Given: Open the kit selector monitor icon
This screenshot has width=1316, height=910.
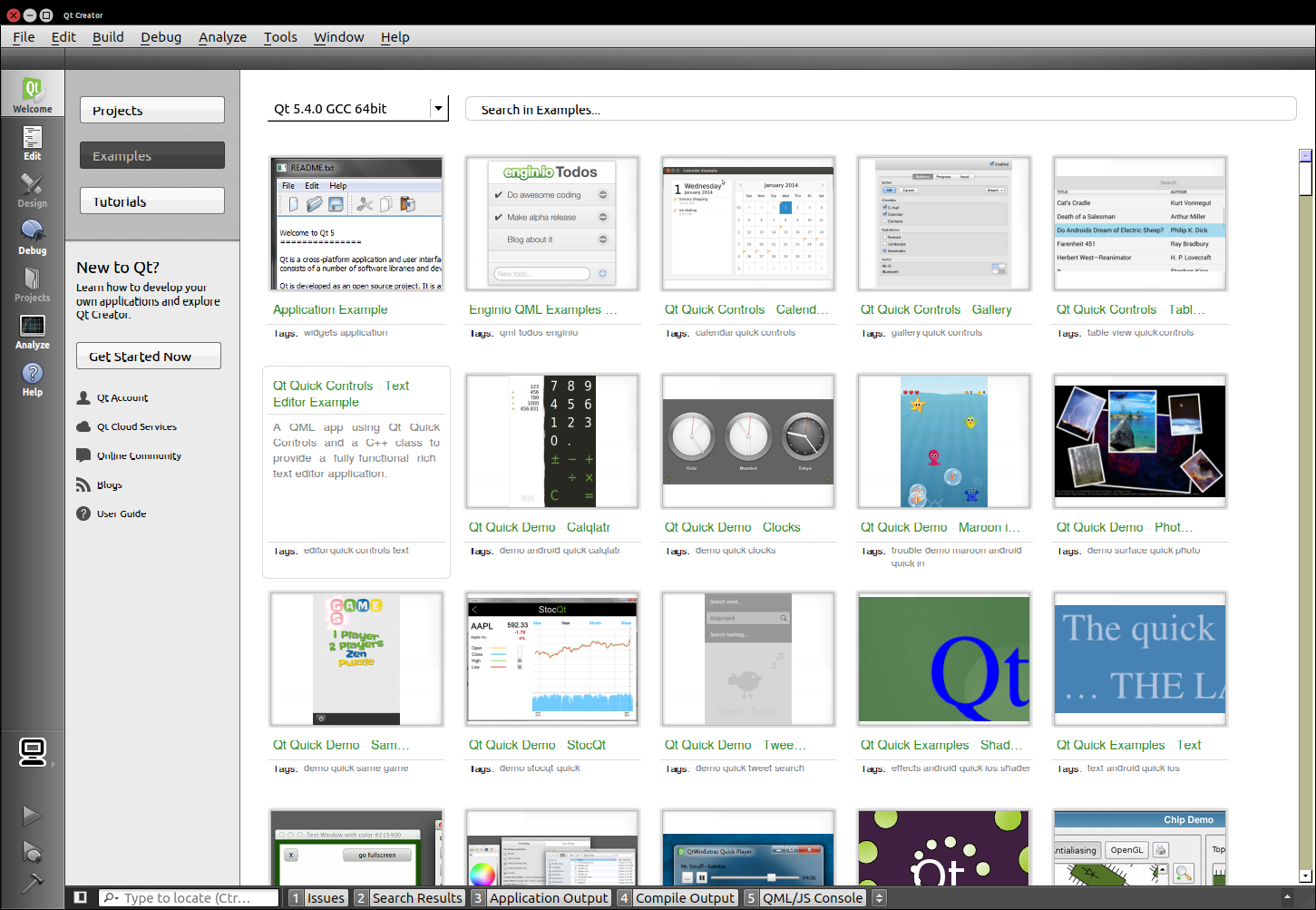Looking at the screenshot, I should click(33, 752).
